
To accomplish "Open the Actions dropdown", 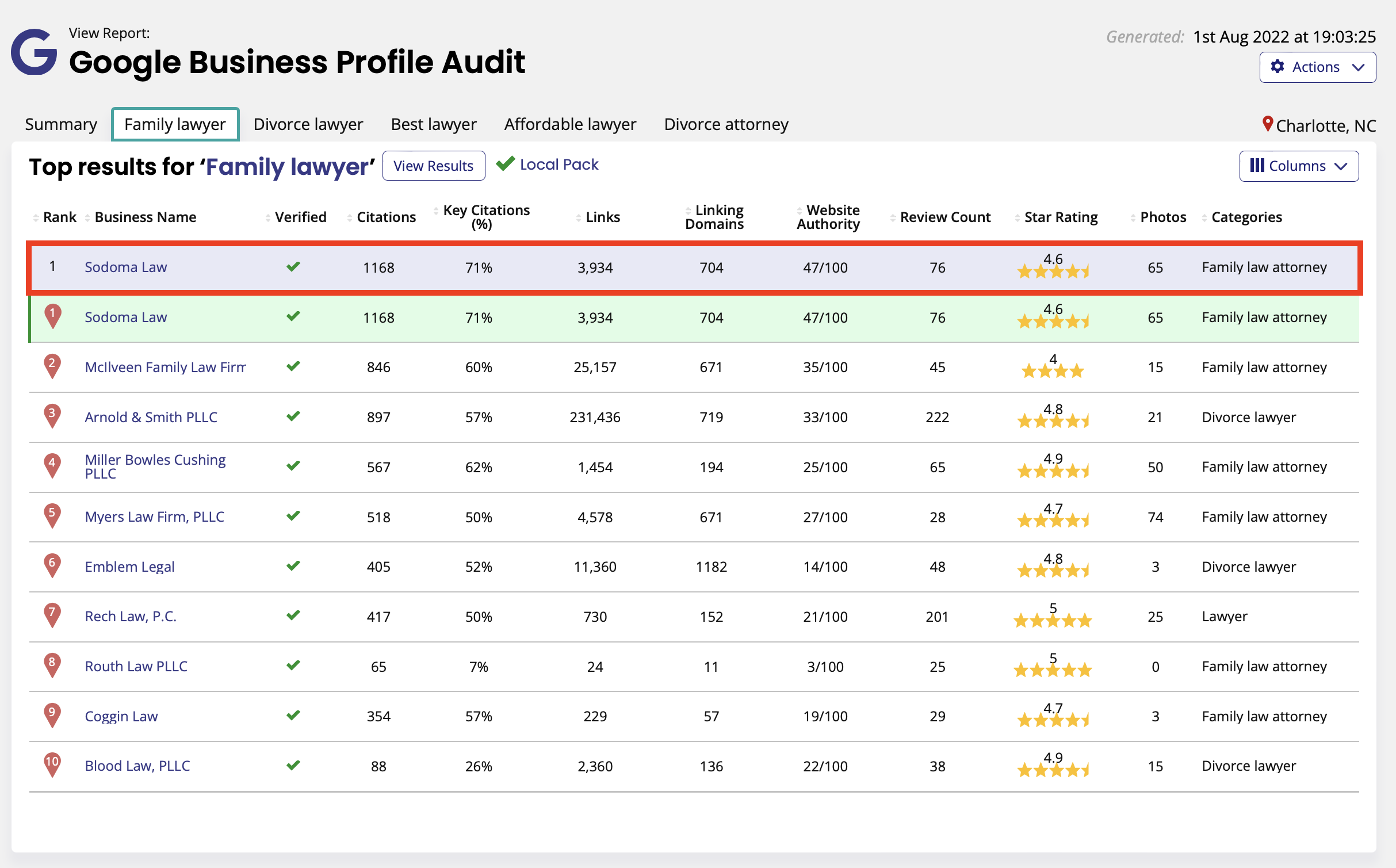I will pos(1317,67).
